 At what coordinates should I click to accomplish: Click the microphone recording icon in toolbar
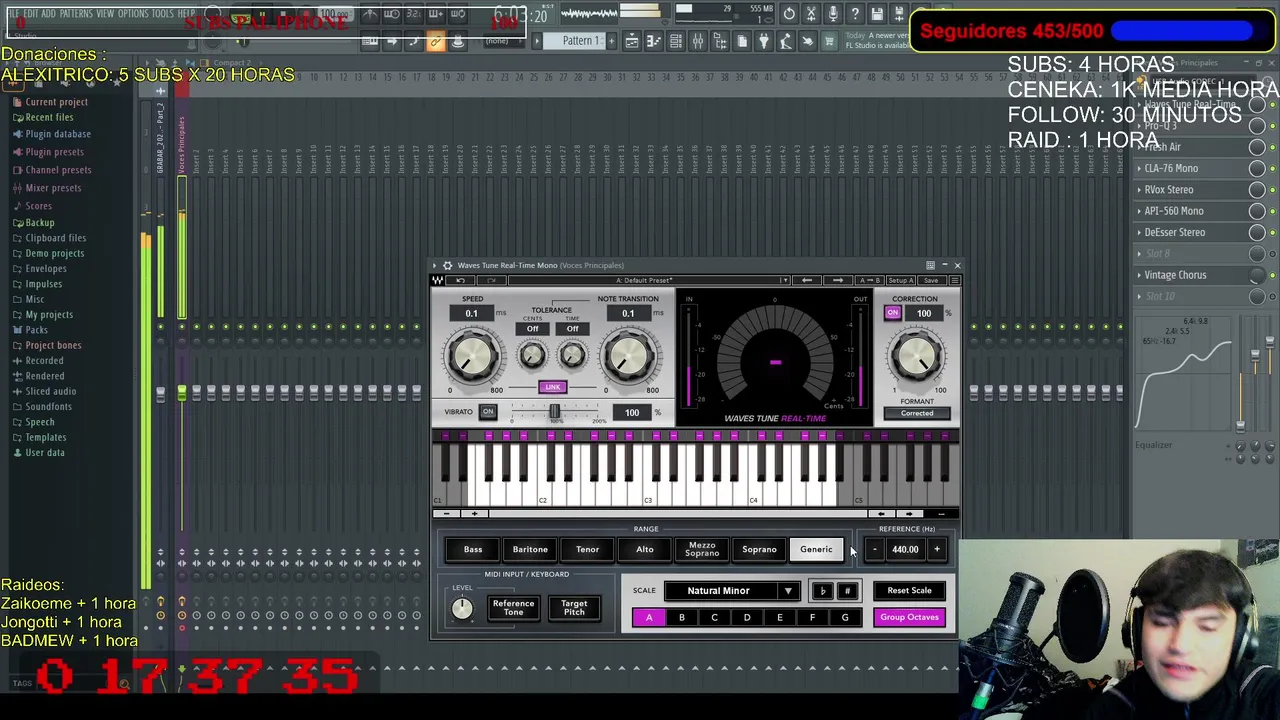(x=833, y=14)
